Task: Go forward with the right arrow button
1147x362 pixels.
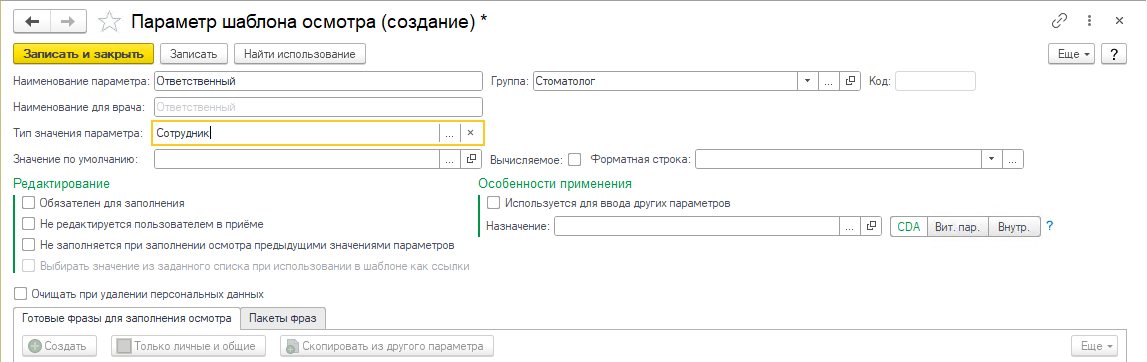Action: point(68,21)
